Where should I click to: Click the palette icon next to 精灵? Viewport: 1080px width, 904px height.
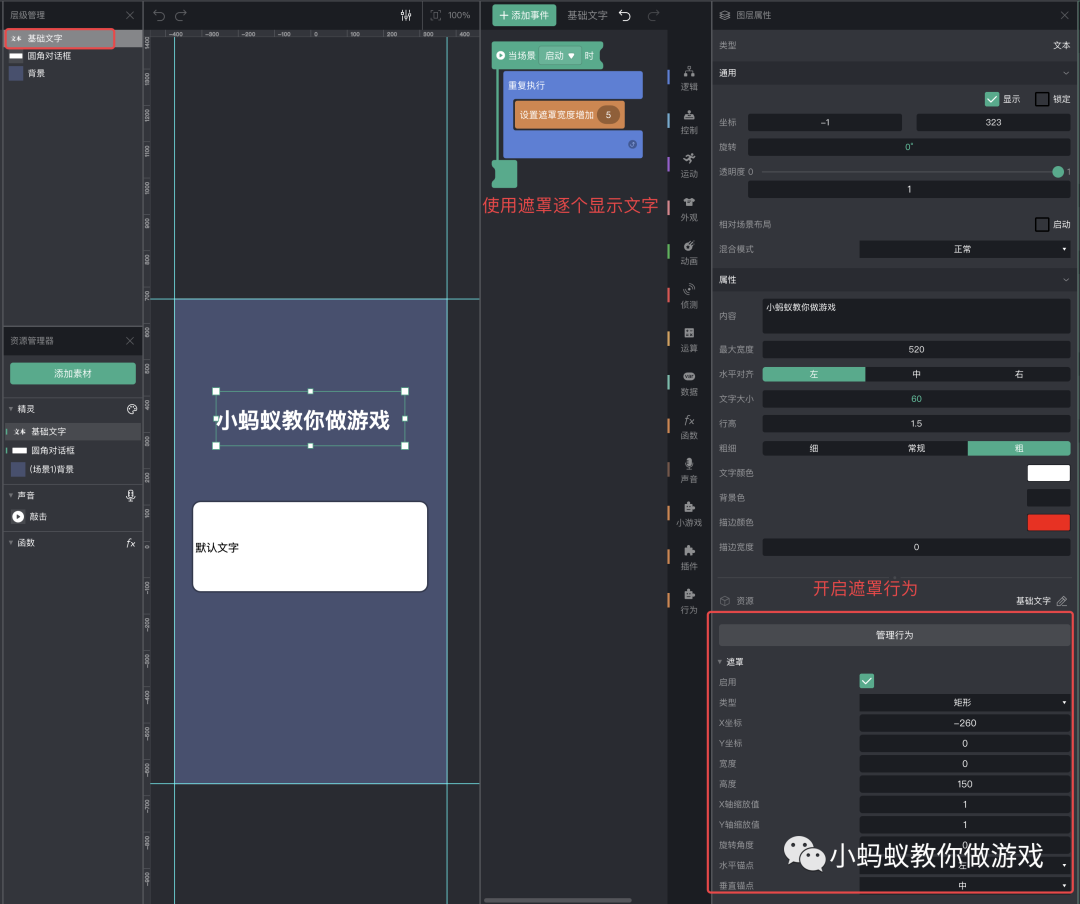click(132, 409)
